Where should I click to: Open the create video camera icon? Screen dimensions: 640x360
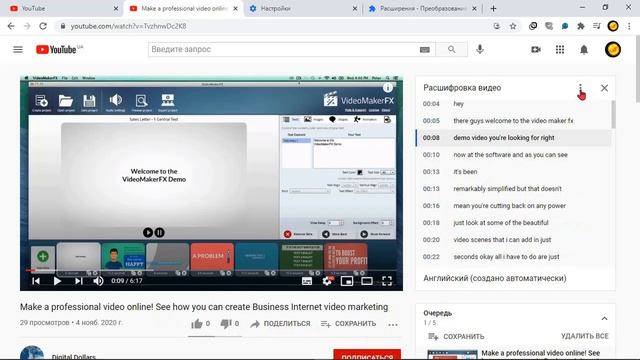[x=536, y=49]
